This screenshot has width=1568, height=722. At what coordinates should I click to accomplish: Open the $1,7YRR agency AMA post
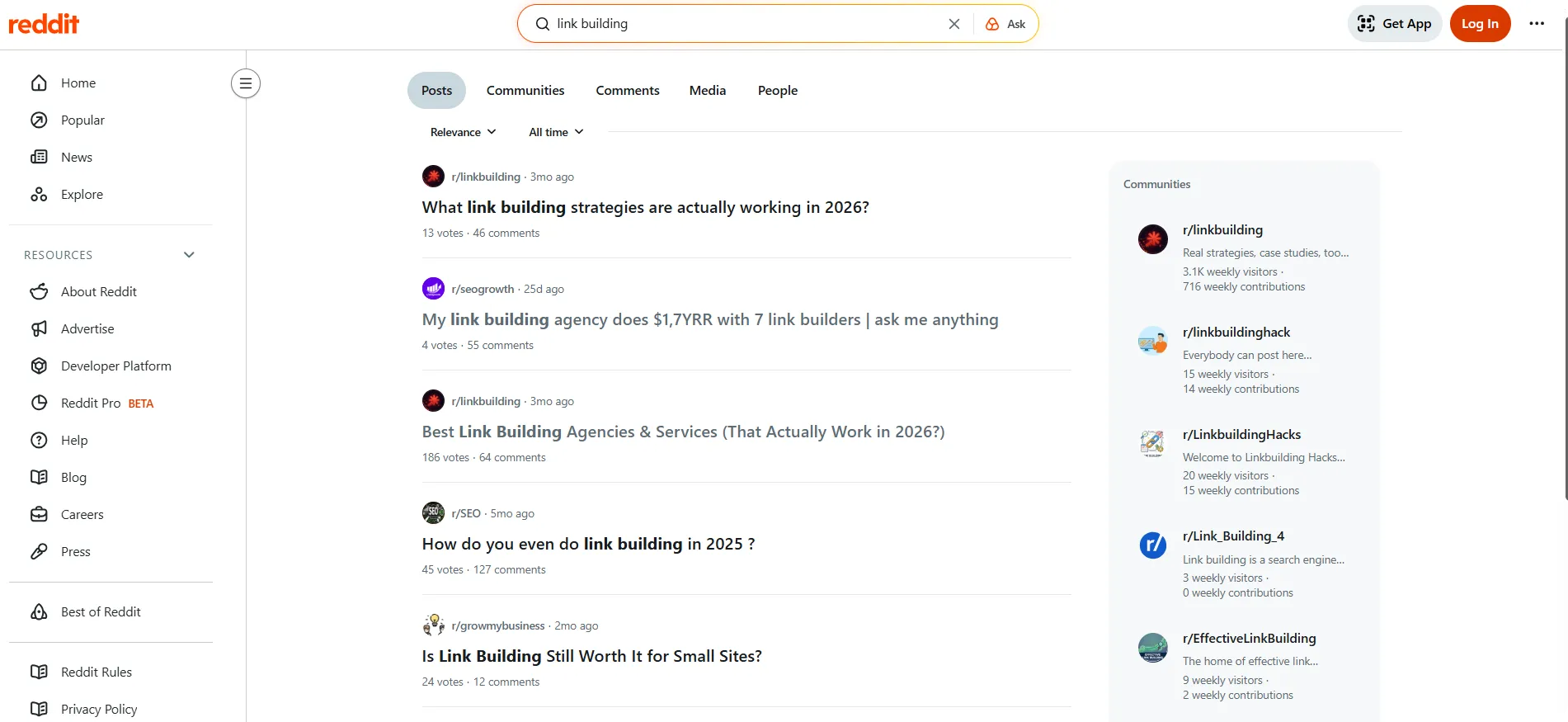[710, 320]
